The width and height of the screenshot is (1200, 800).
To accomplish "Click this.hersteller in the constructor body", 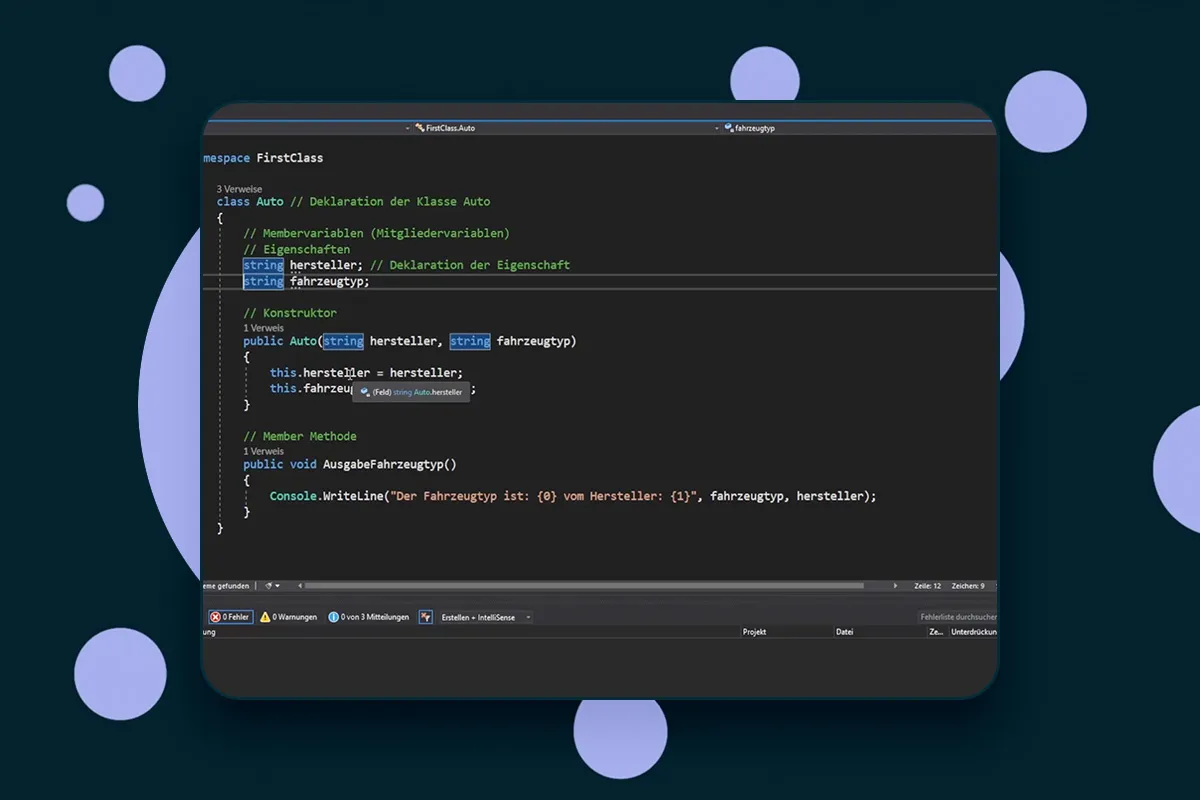I will [x=320, y=373].
